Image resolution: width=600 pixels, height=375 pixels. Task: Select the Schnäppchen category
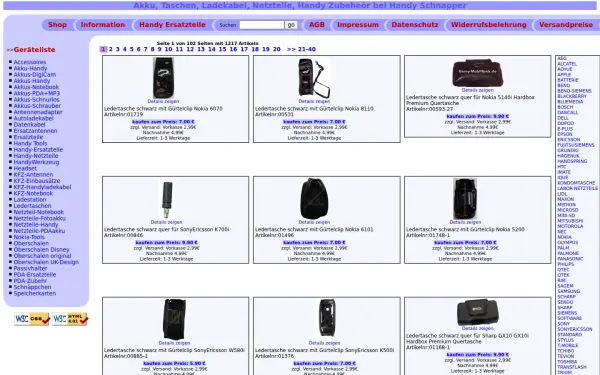(33, 287)
